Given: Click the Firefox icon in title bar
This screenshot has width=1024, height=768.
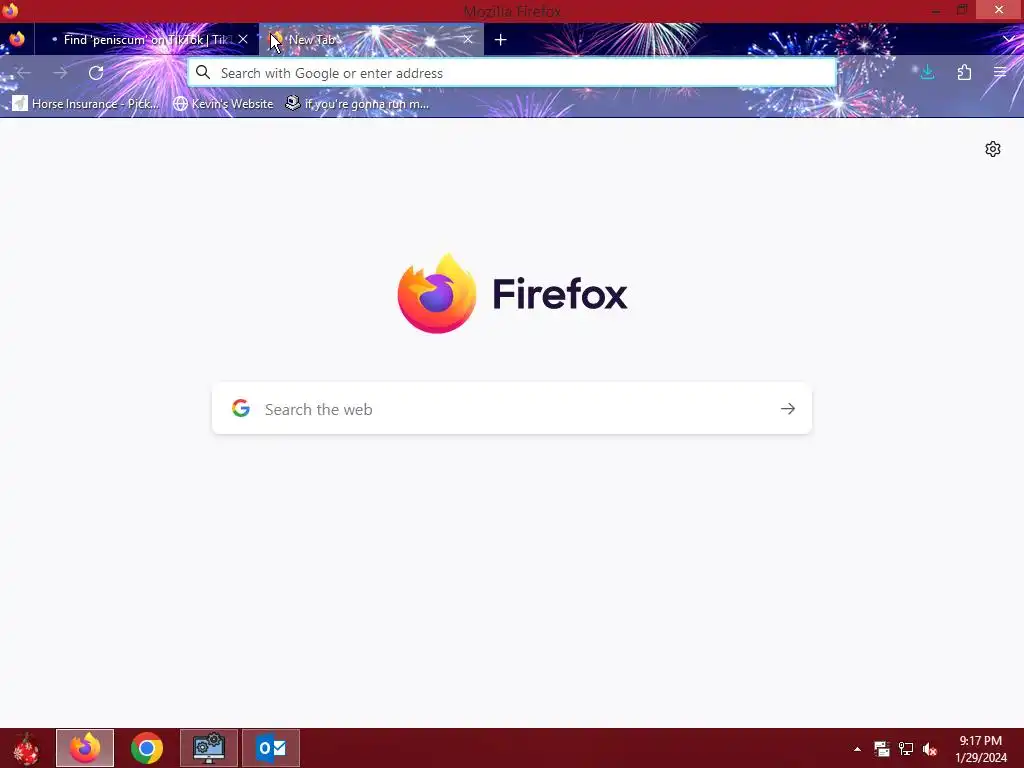Looking at the screenshot, I should point(10,10).
